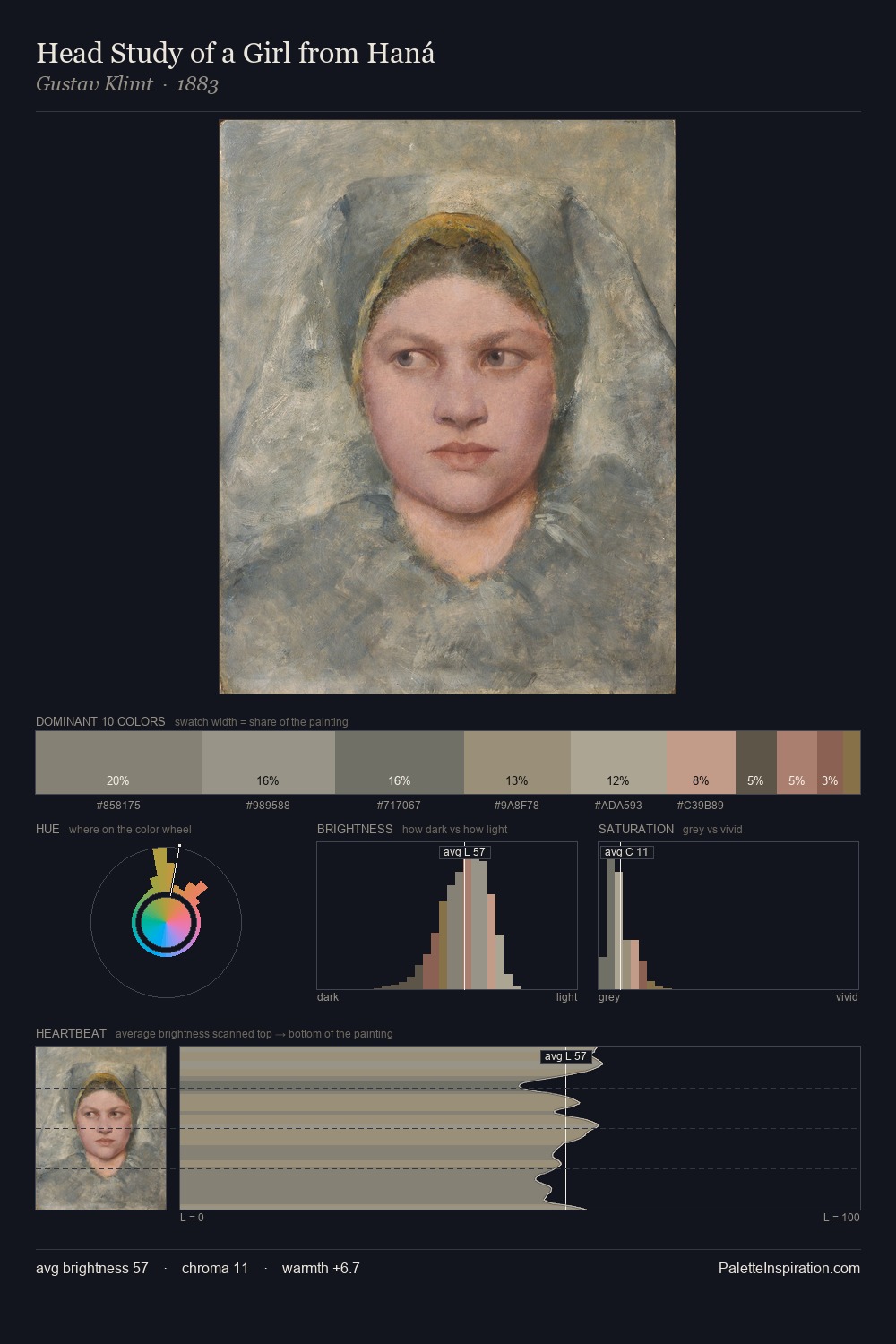Click the avg L 57 marker in Heartbeat chart

click(x=565, y=1056)
